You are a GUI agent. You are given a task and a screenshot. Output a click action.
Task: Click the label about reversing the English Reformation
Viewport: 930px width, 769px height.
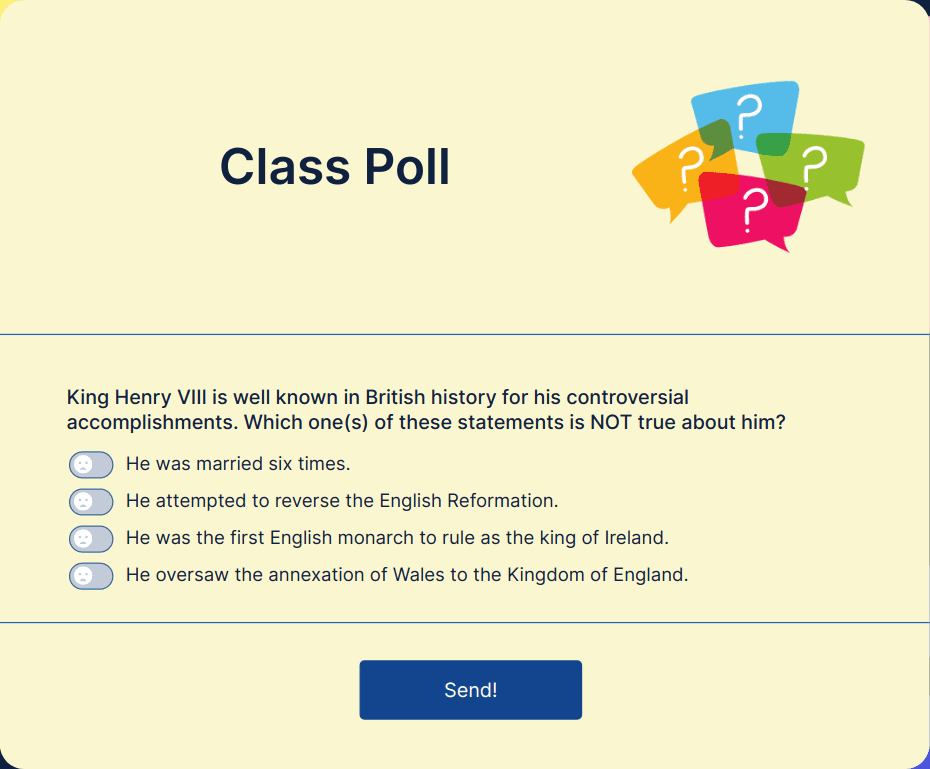click(x=342, y=501)
